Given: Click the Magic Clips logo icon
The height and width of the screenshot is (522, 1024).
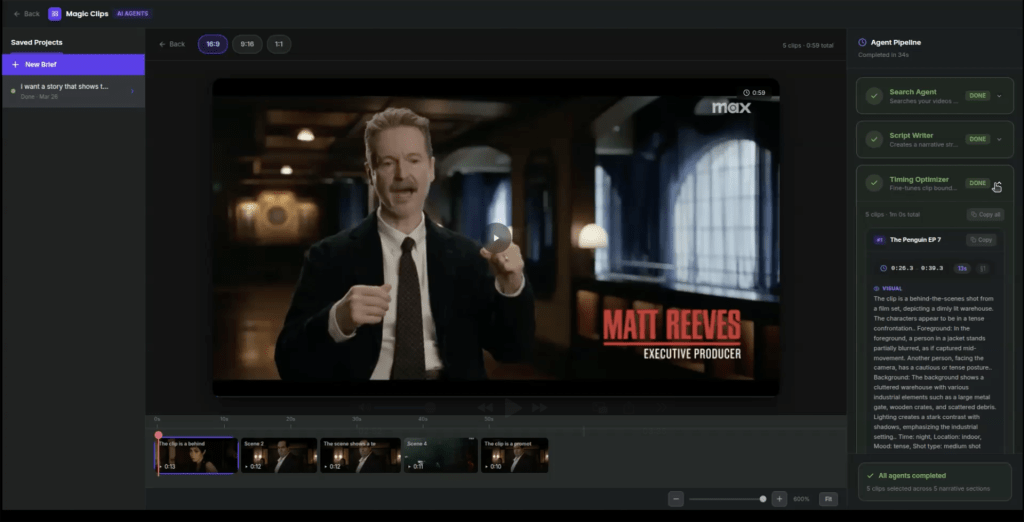Looking at the screenshot, I should (55, 13).
